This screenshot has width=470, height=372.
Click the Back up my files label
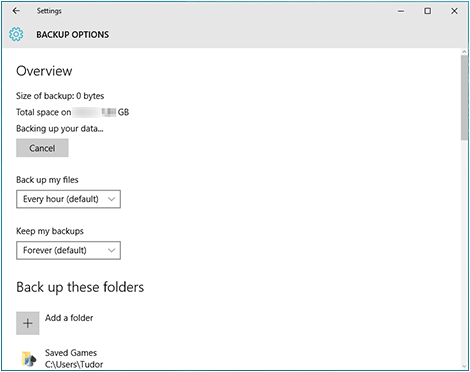click(x=47, y=180)
